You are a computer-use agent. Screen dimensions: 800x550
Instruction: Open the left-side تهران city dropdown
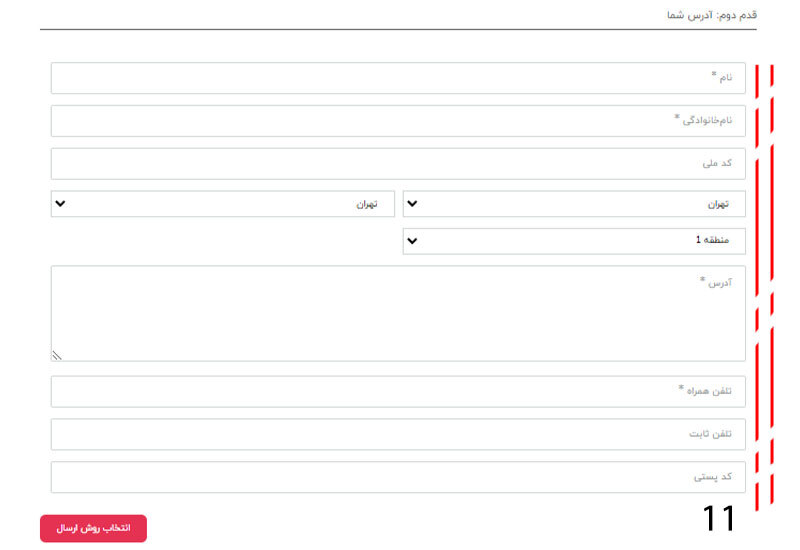coord(222,204)
